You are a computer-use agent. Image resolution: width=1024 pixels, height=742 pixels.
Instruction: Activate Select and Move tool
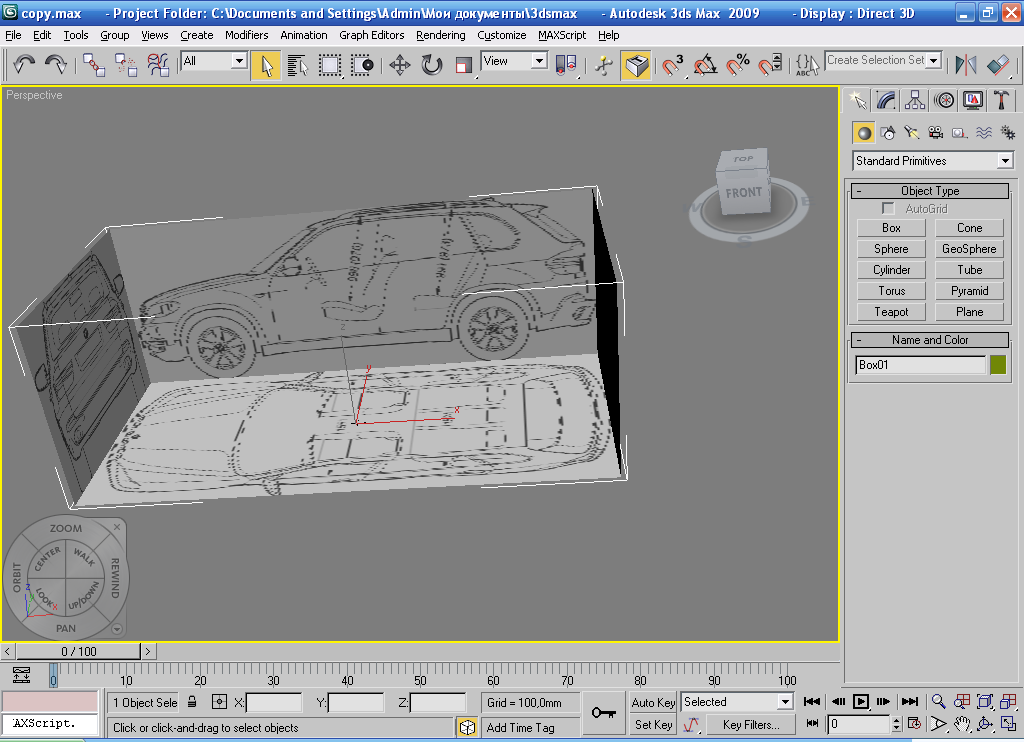point(400,65)
